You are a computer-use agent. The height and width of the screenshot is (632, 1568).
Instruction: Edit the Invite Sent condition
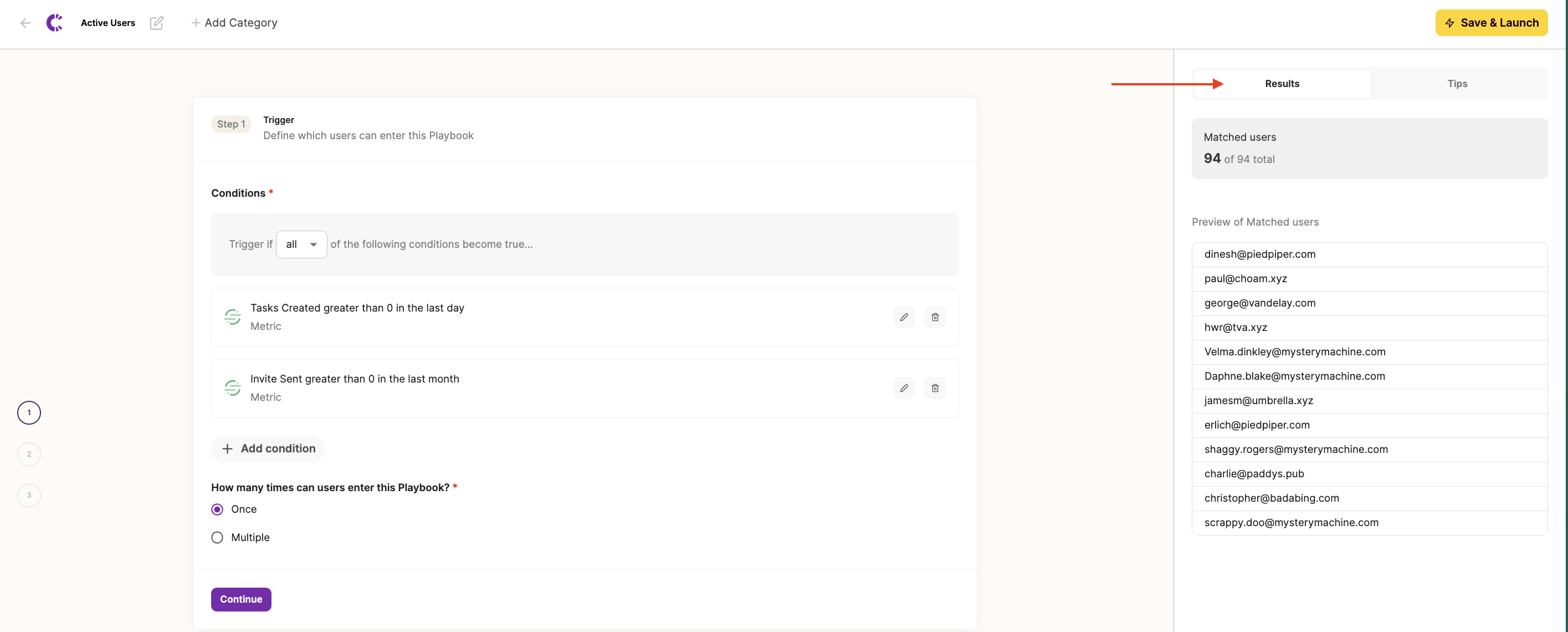click(x=904, y=388)
